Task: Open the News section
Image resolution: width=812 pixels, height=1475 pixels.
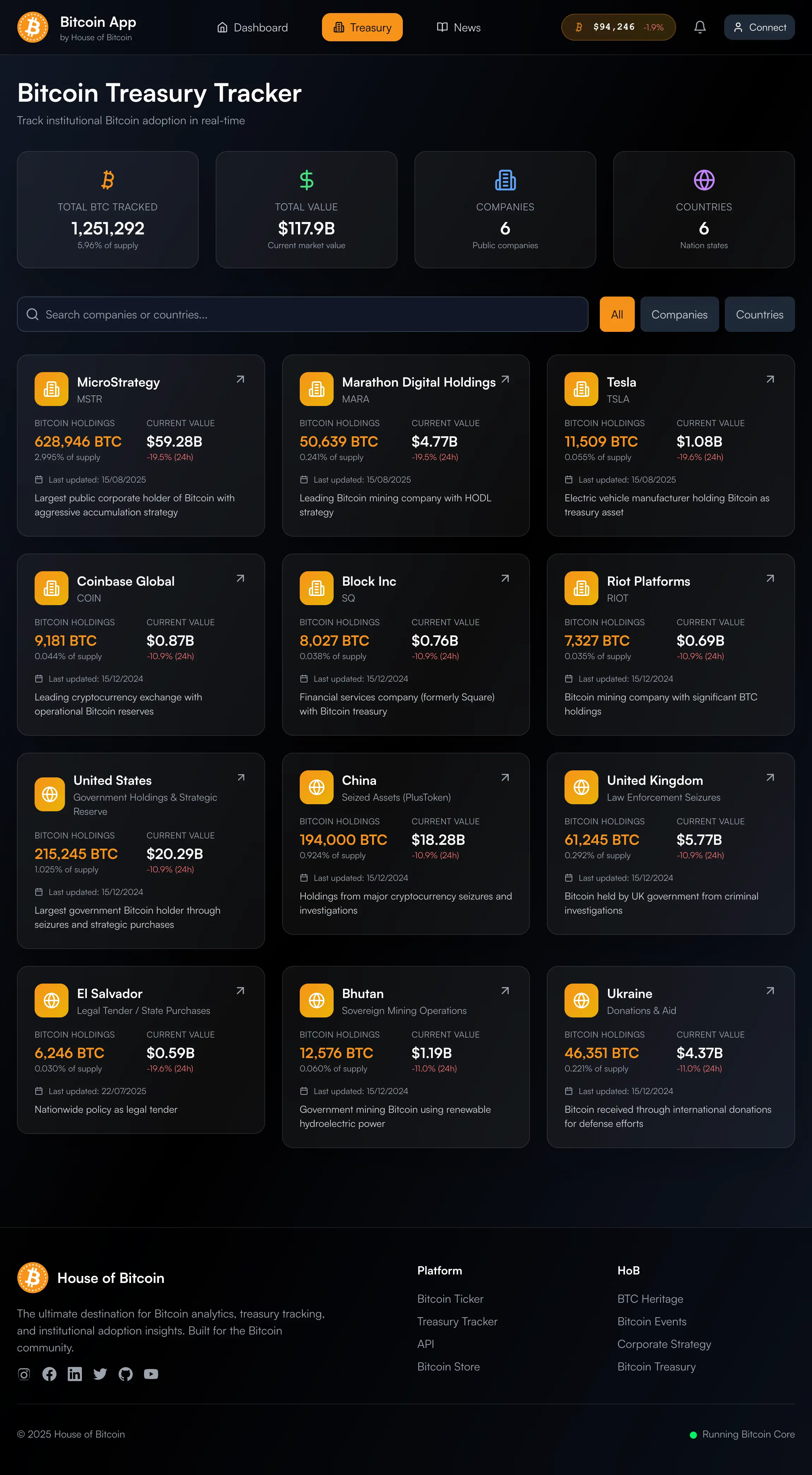Action: pyautogui.click(x=458, y=27)
